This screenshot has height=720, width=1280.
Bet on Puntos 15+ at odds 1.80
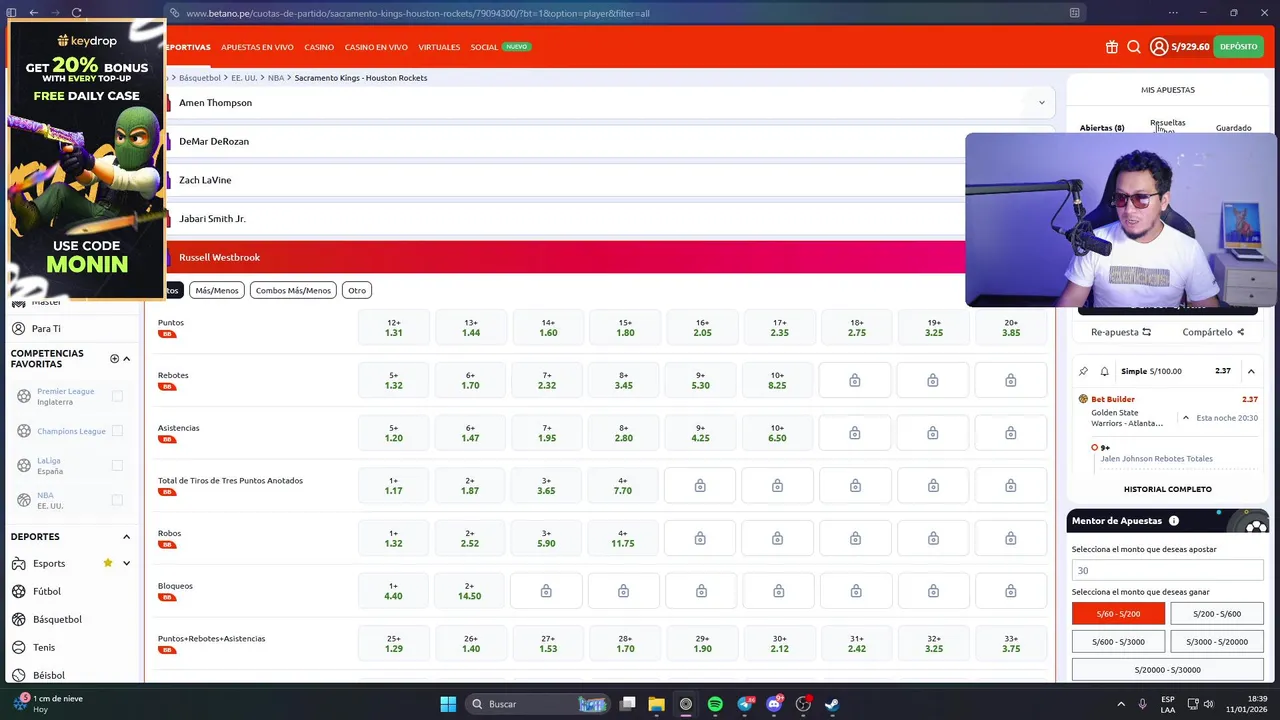click(625, 328)
